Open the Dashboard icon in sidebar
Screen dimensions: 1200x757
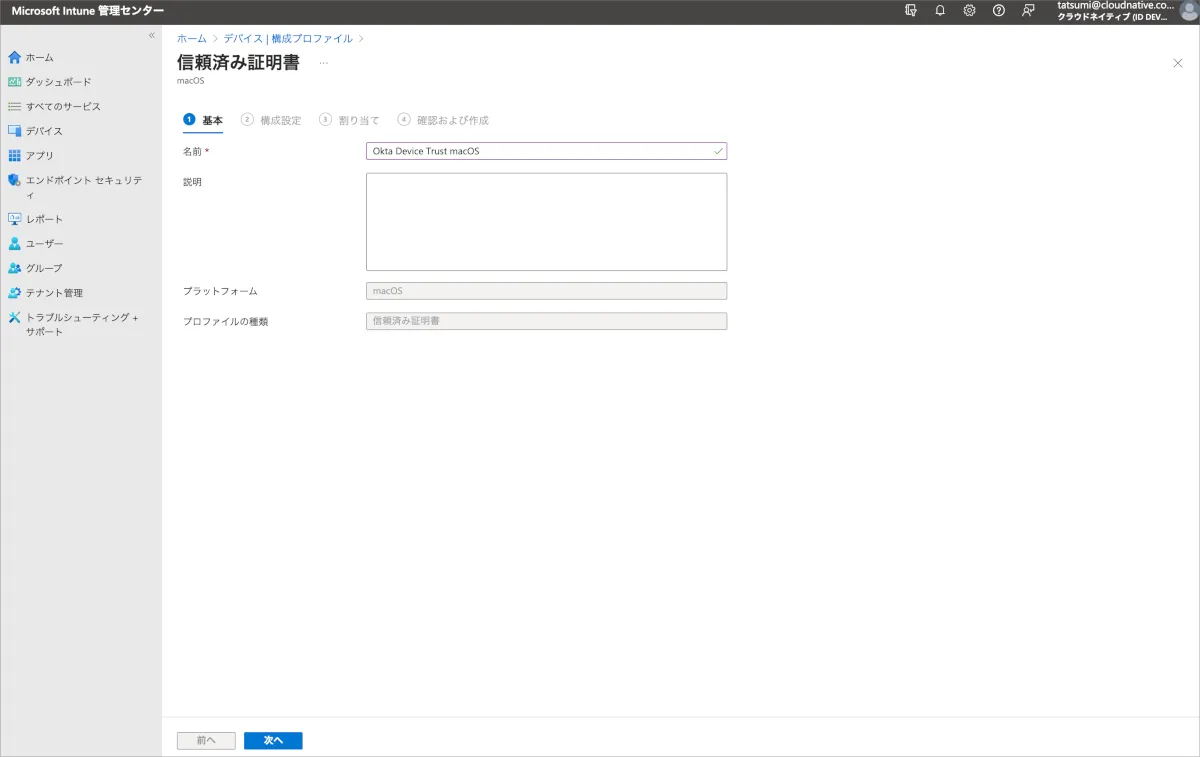[x=14, y=82]
